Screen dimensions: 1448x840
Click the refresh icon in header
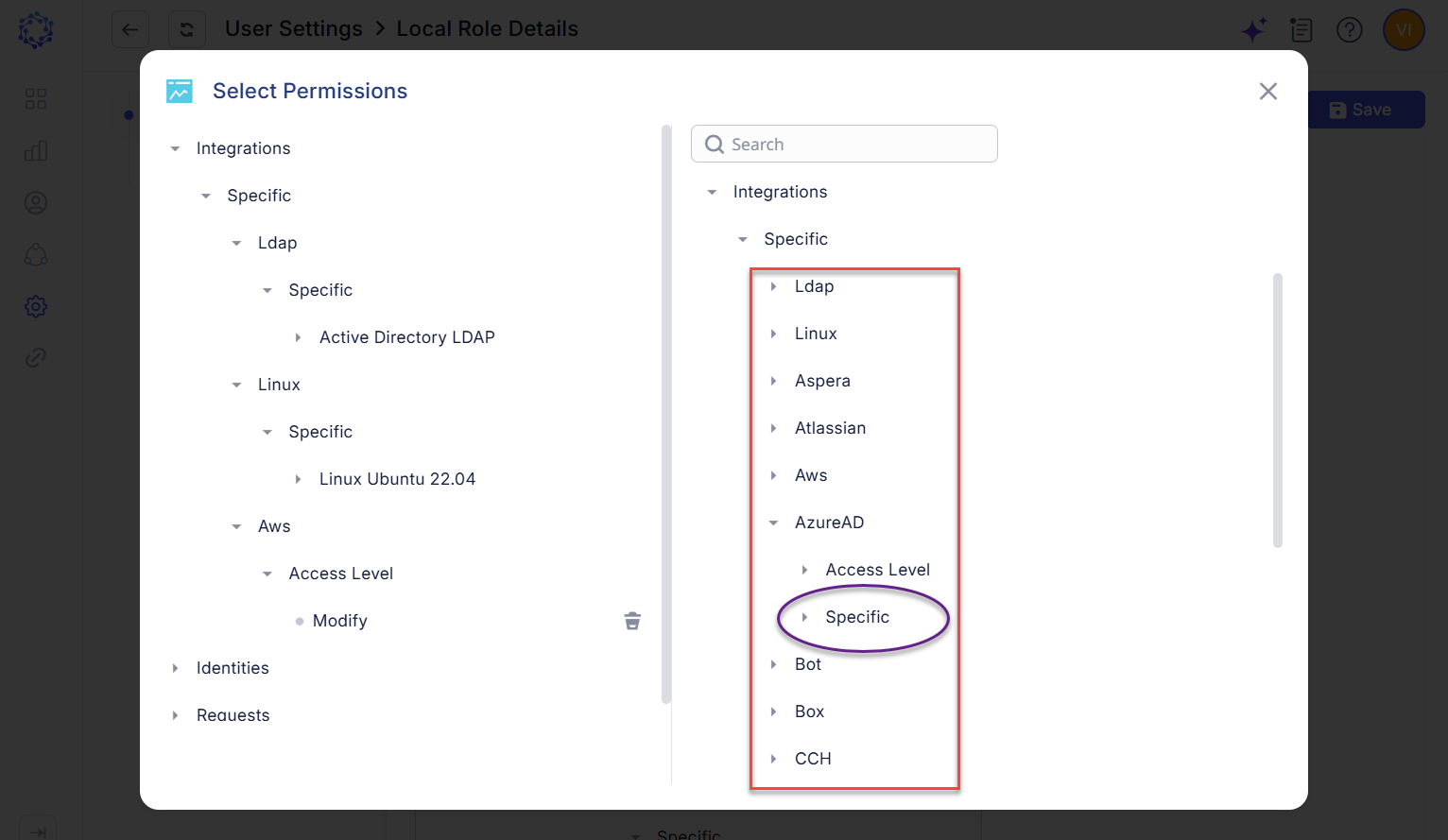(187, 29)
